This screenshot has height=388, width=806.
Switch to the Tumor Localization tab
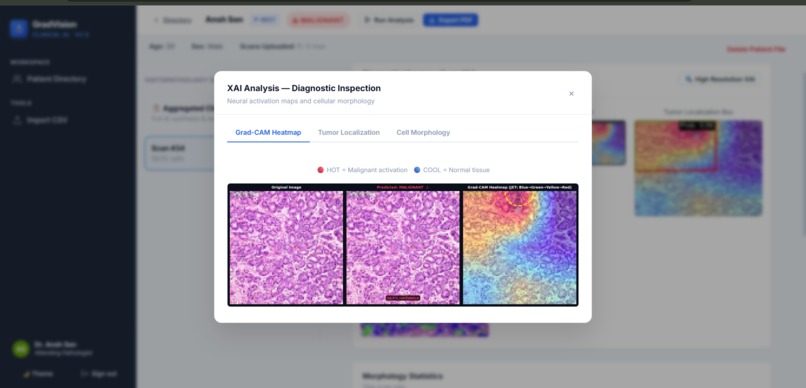[x=349, y=133]
